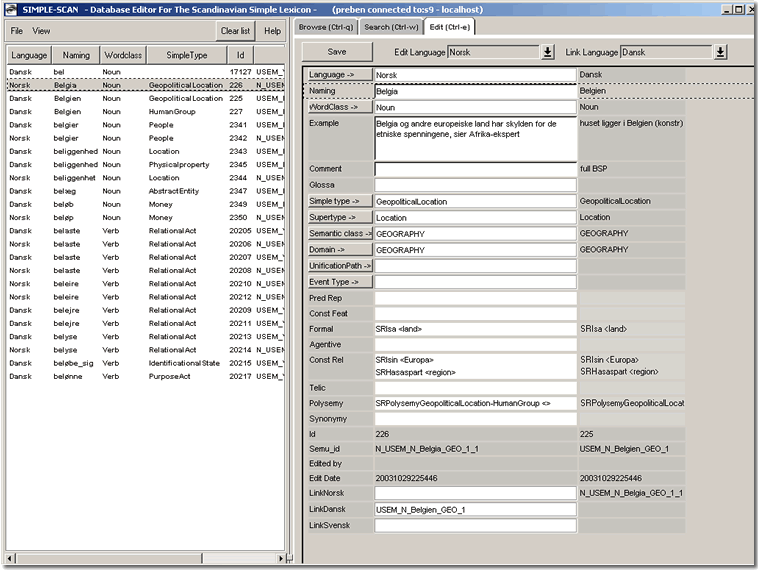This screenshot has height=570, width=758.
Task: Switch to the Browse (Ctrl-q) tab
Action: tap(326, 27)
